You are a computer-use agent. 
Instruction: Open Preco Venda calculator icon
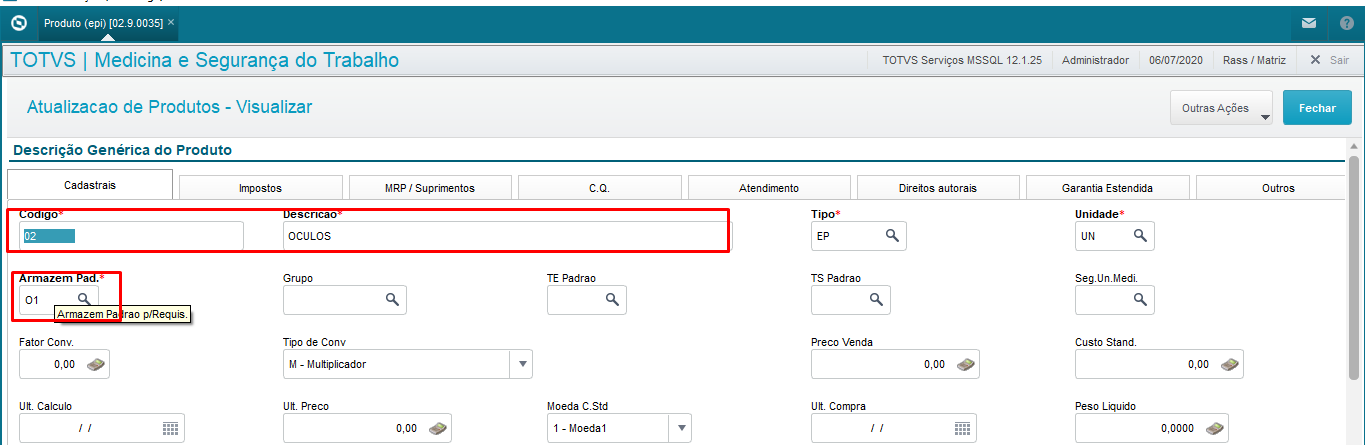[x=965, y=365]
